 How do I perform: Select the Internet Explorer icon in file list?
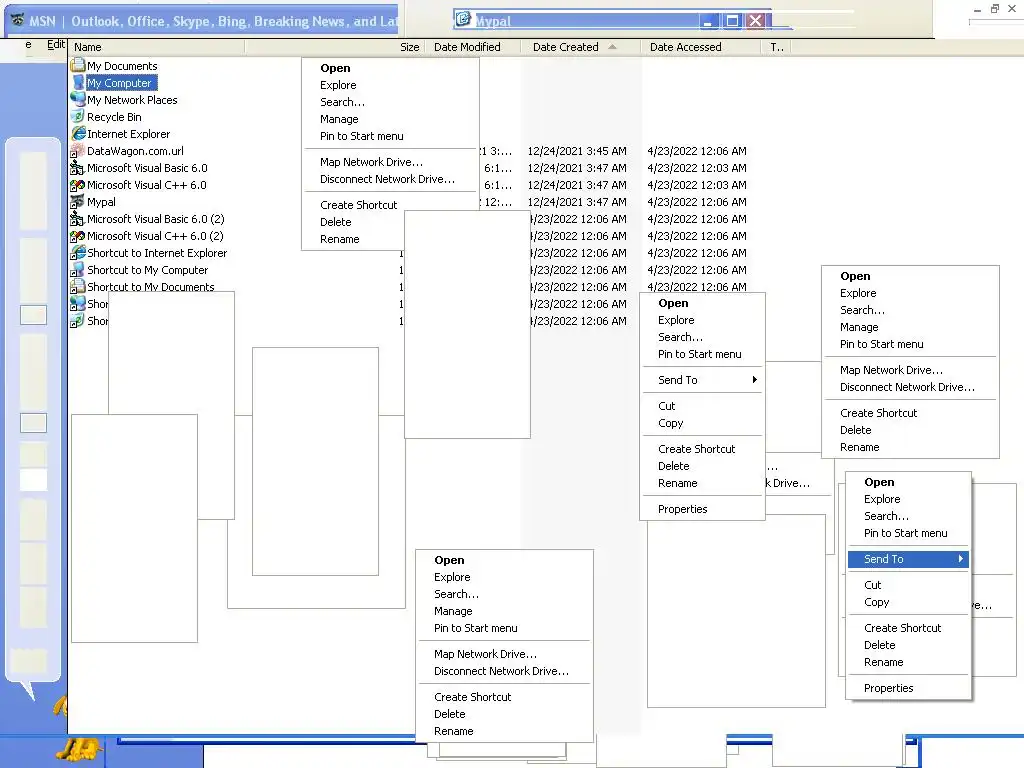coord(78,133)
